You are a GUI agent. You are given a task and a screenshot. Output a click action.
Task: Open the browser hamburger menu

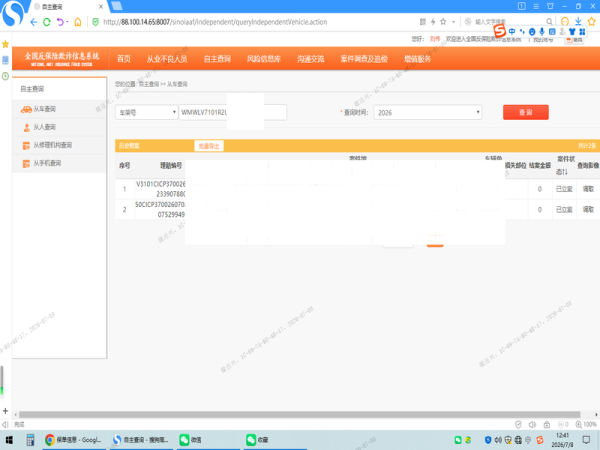(x=536, y=6)
